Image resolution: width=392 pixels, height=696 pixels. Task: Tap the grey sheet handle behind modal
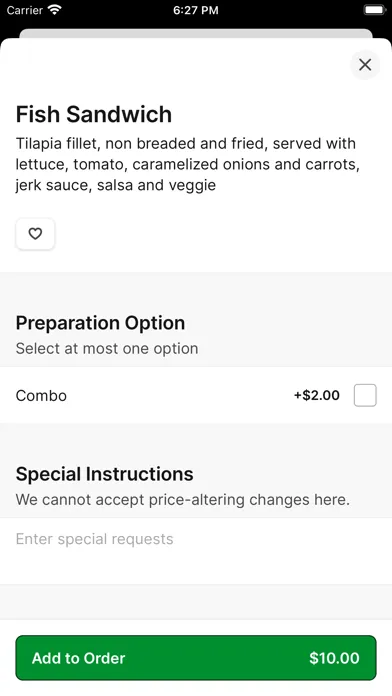[196, 33]
